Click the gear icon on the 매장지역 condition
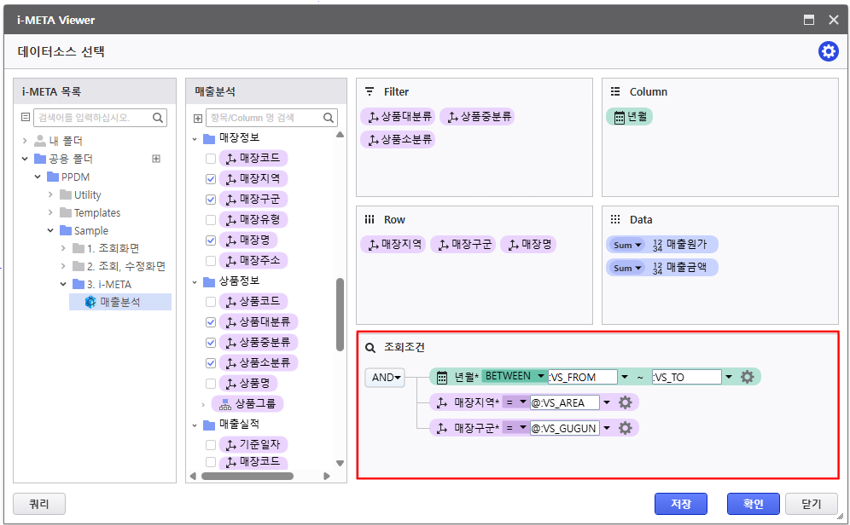The height and width of the screenshot is (525, 850). 626,402
